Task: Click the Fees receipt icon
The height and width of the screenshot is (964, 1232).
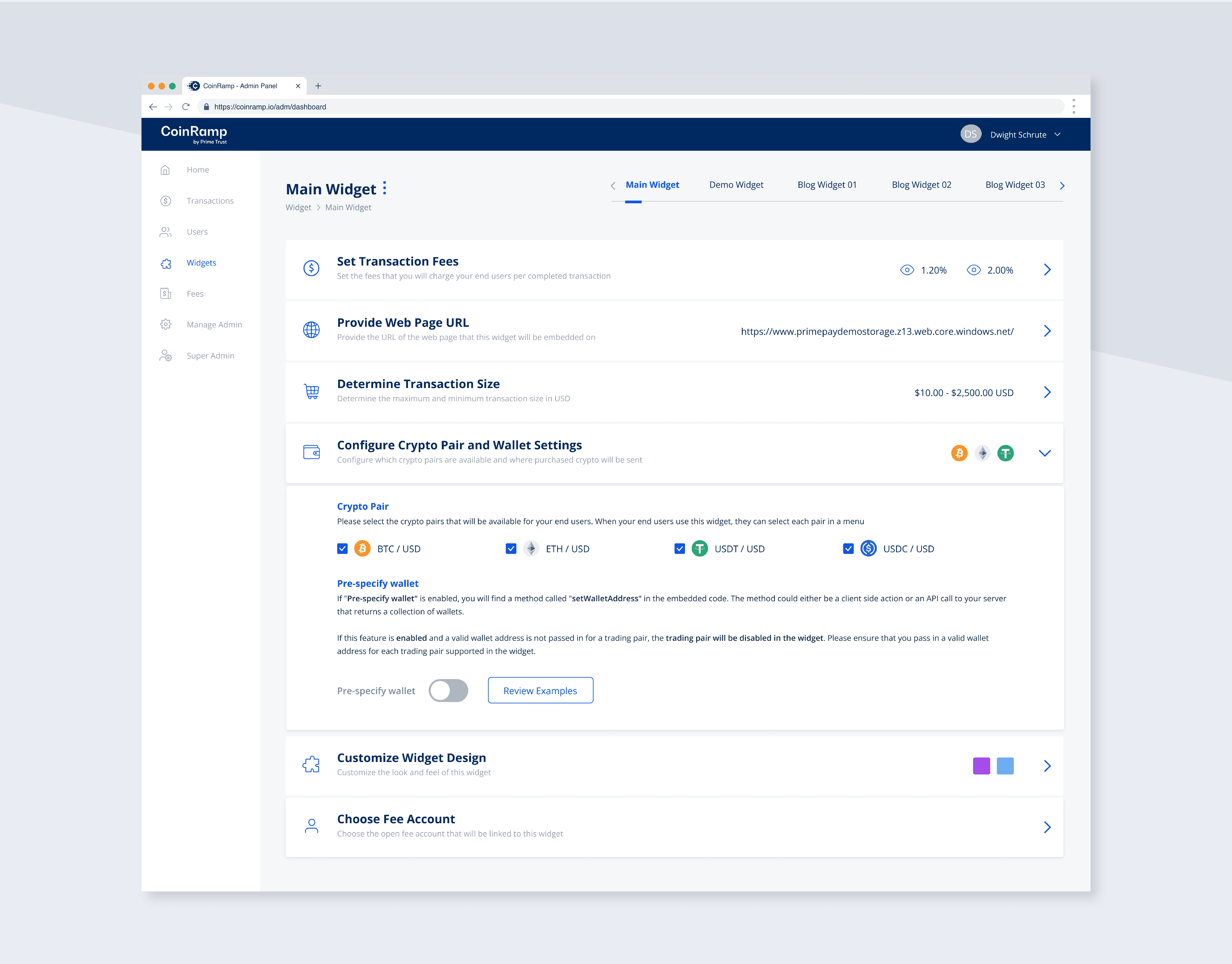Action: 166,293
